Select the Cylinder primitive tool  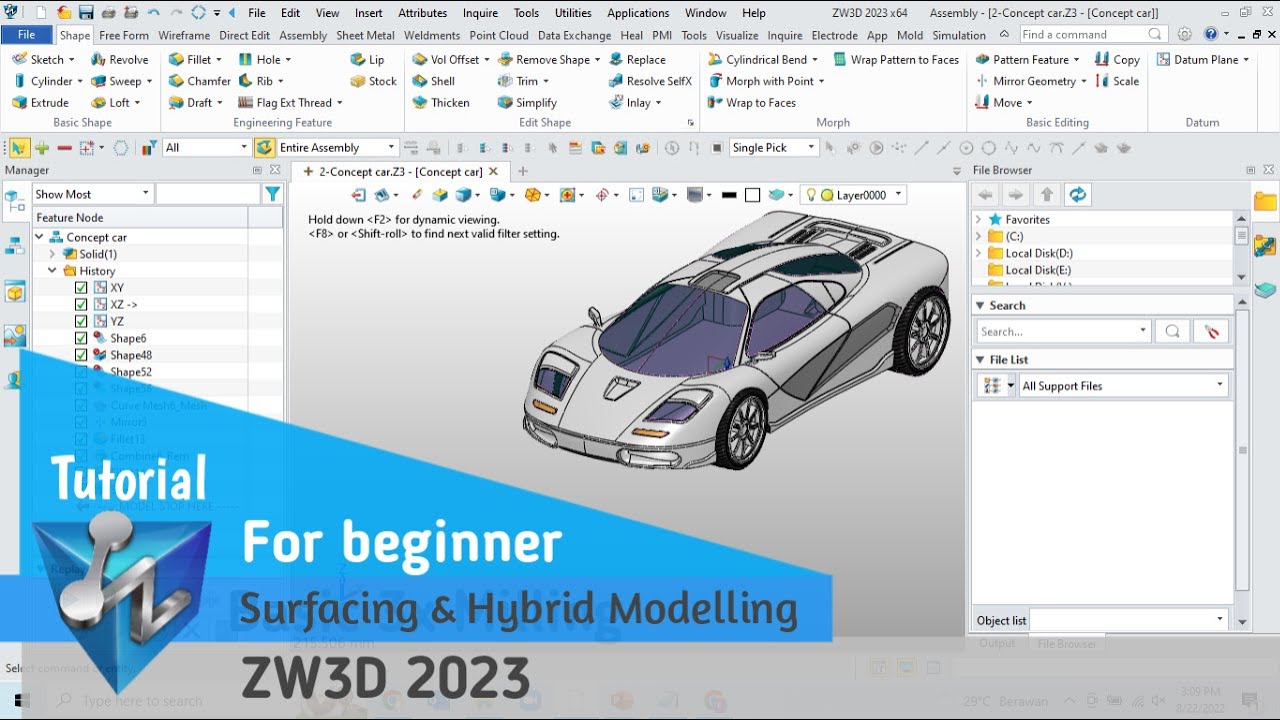click(43, 81)
